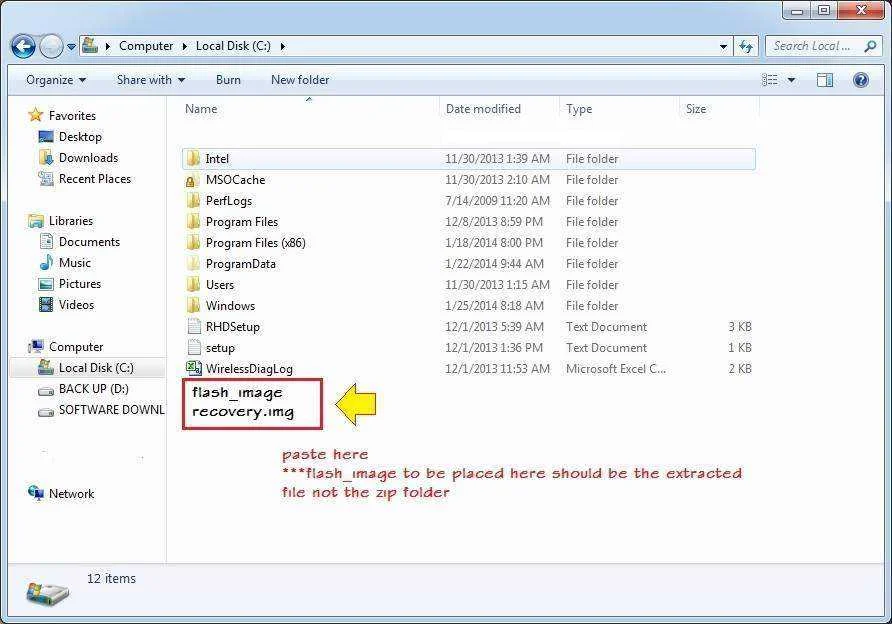Sort by the Name column header
The height and width of the screenshot is (624, 892).
201,109
